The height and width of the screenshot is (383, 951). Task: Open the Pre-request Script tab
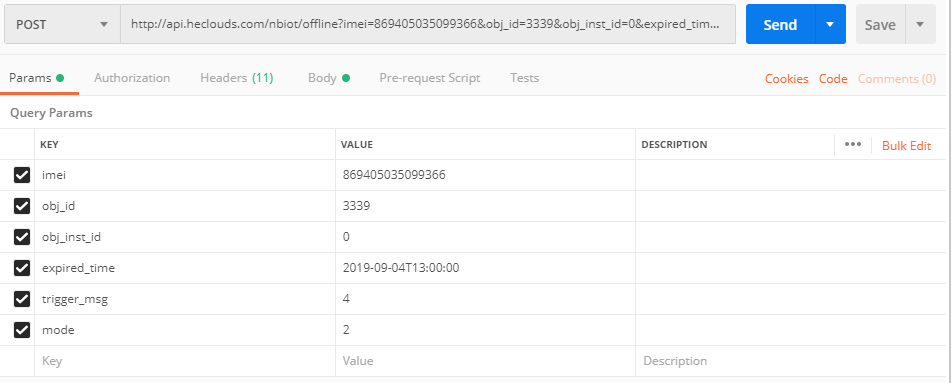coord(429,78)
